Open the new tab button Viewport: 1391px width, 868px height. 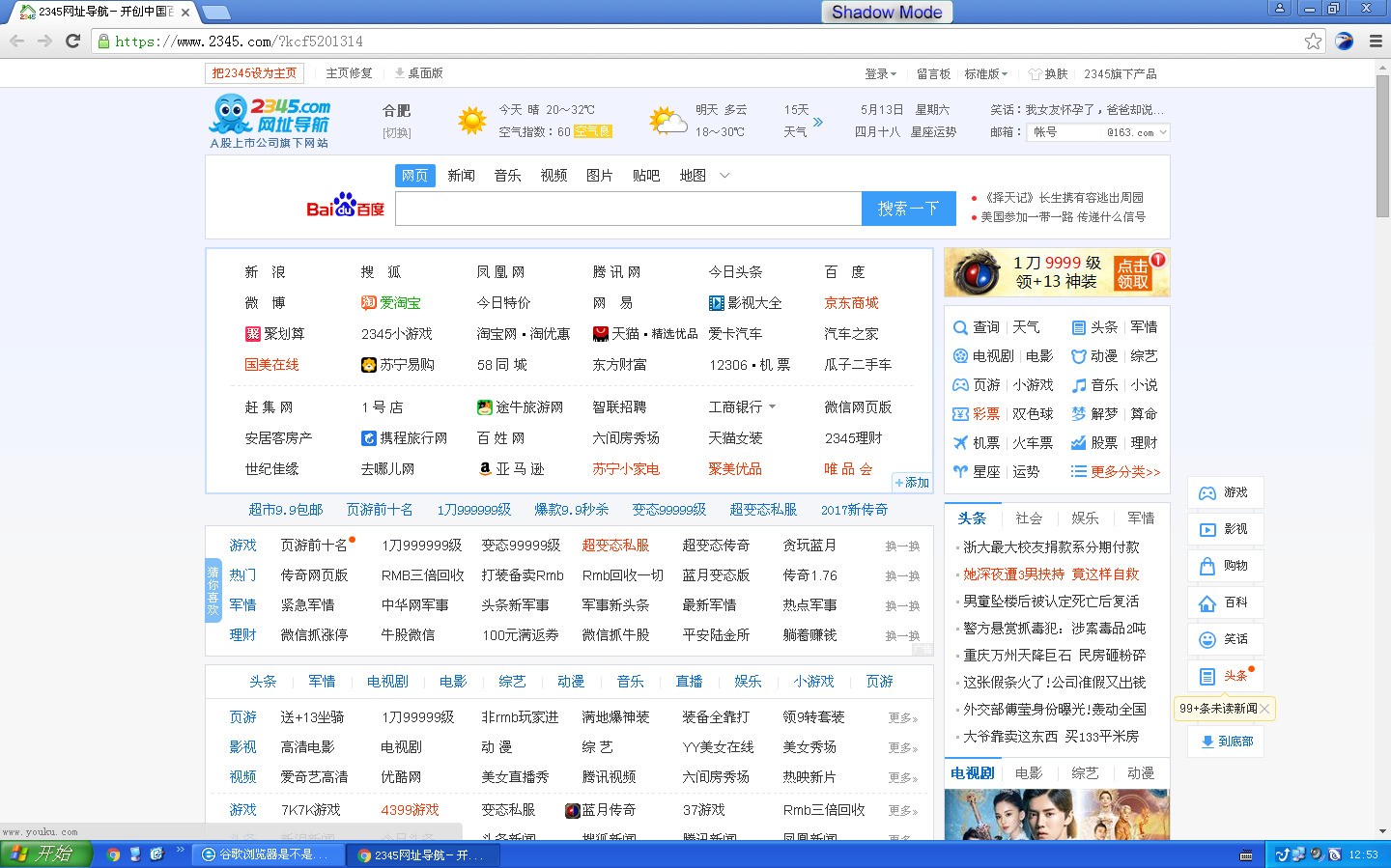tap(215, 13)
